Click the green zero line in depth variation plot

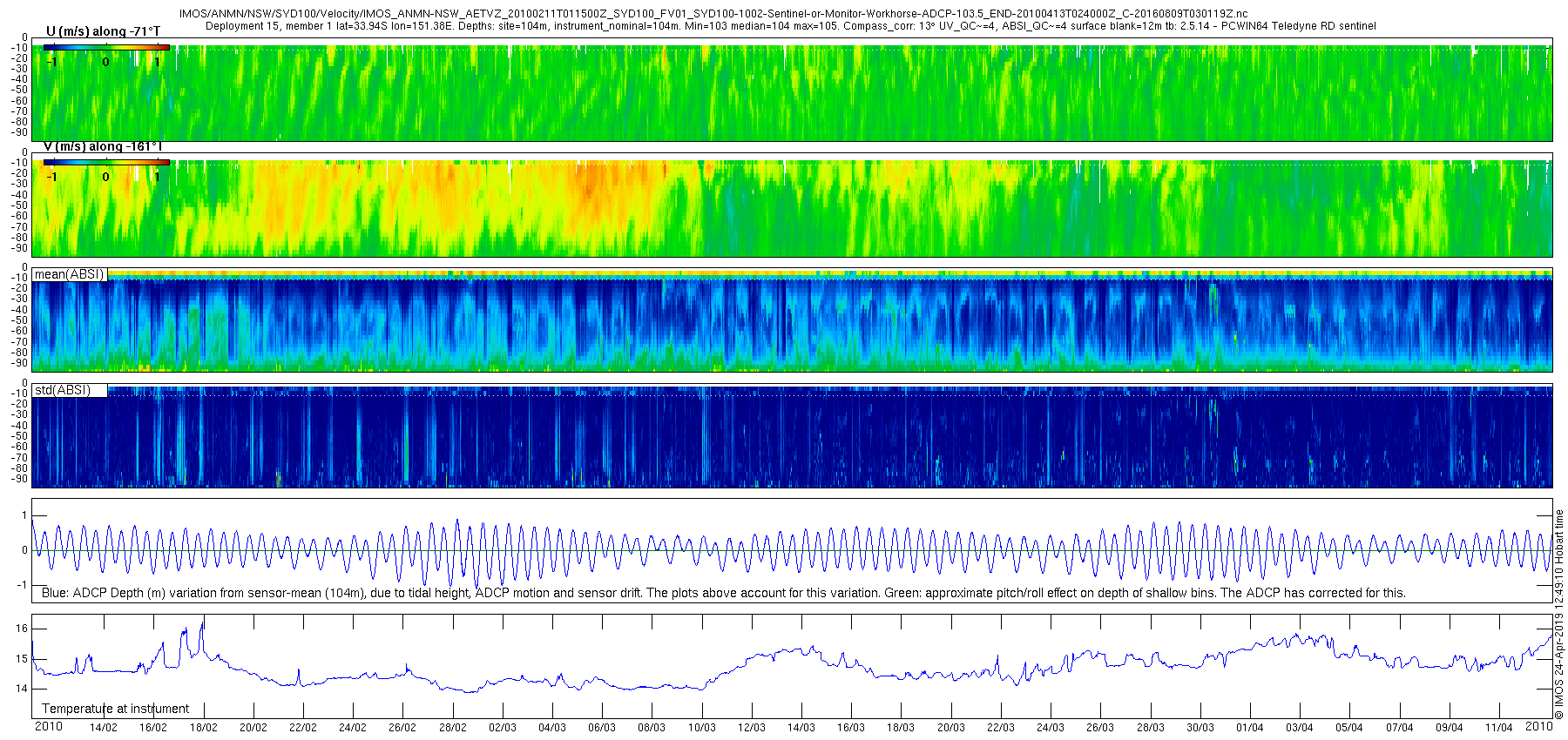[792, 550]
